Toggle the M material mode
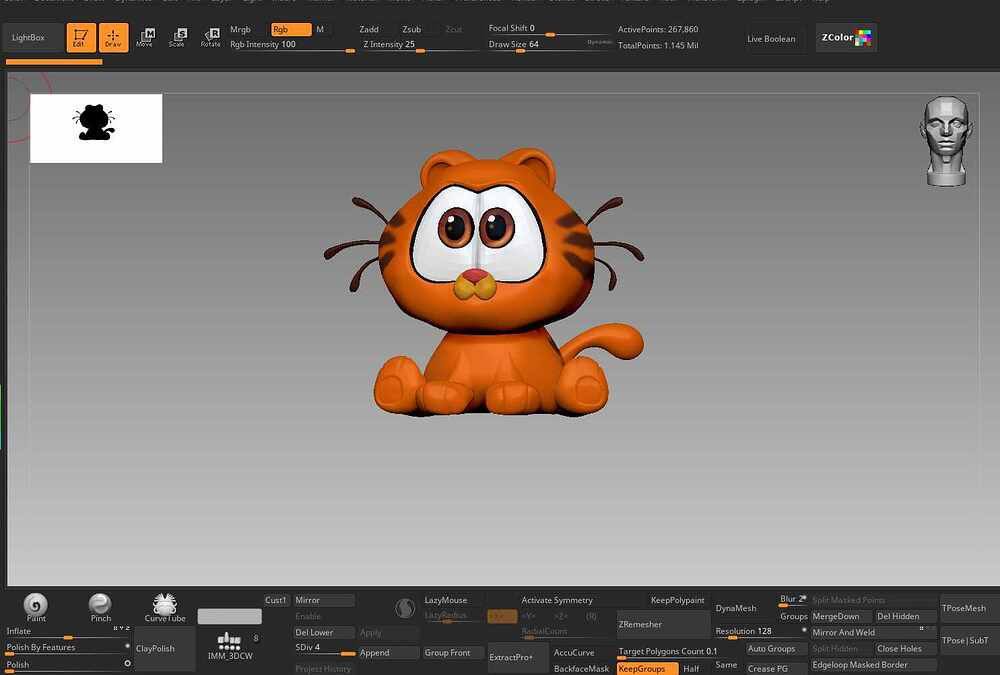Image resolution: width=1000 pixels, height=675 pixels. pyautogui.click(x=320, y=29)
